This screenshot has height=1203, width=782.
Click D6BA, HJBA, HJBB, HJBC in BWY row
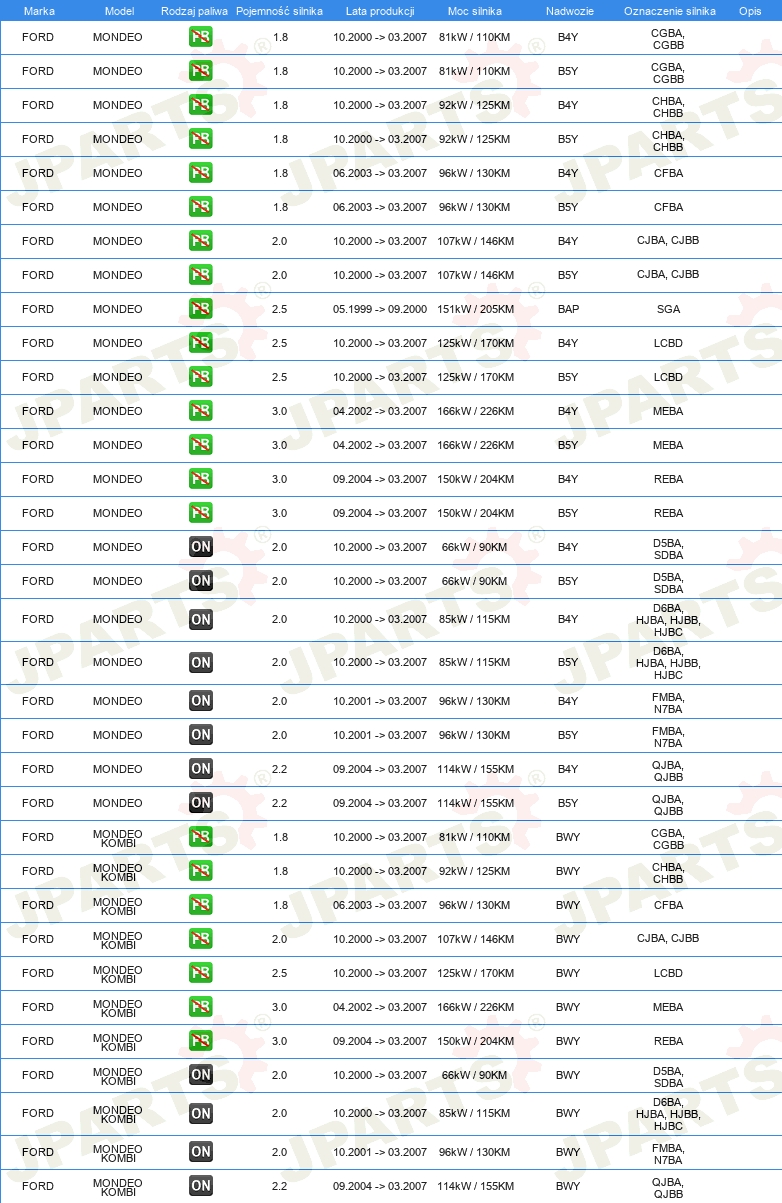click(668, 1114)
